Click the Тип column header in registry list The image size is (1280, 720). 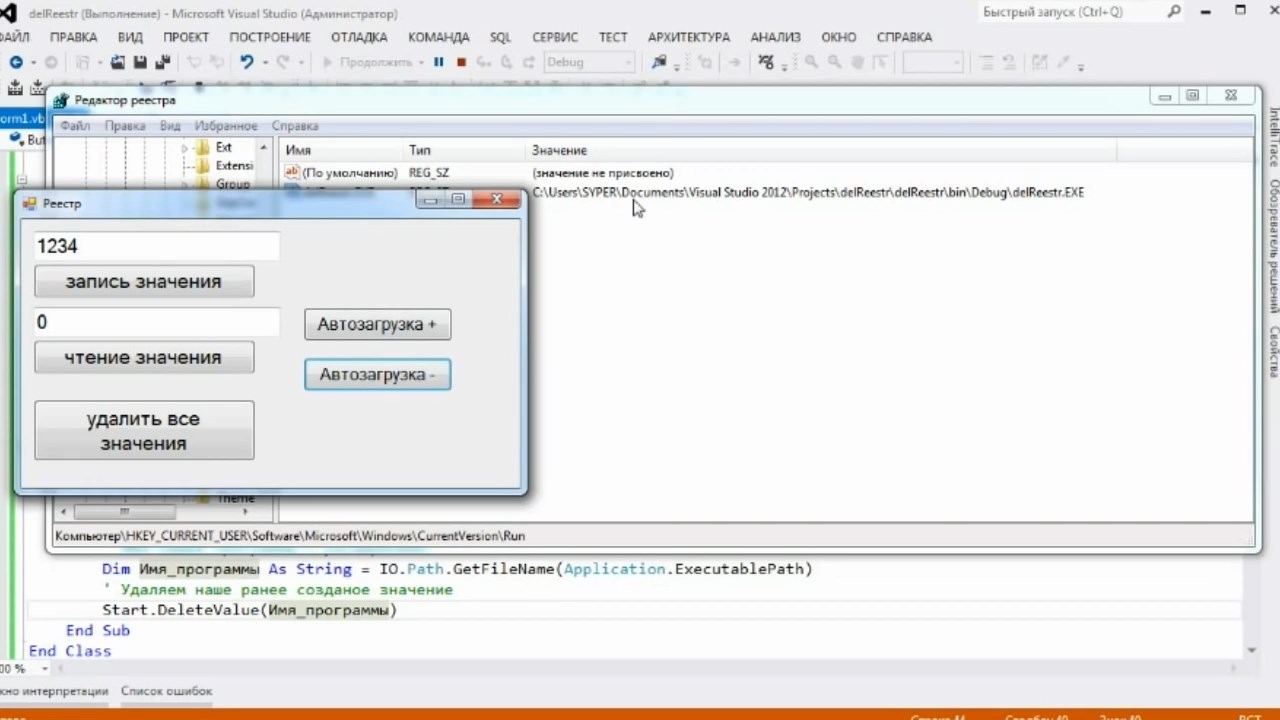pyautogui.click(x=464, y=150)
